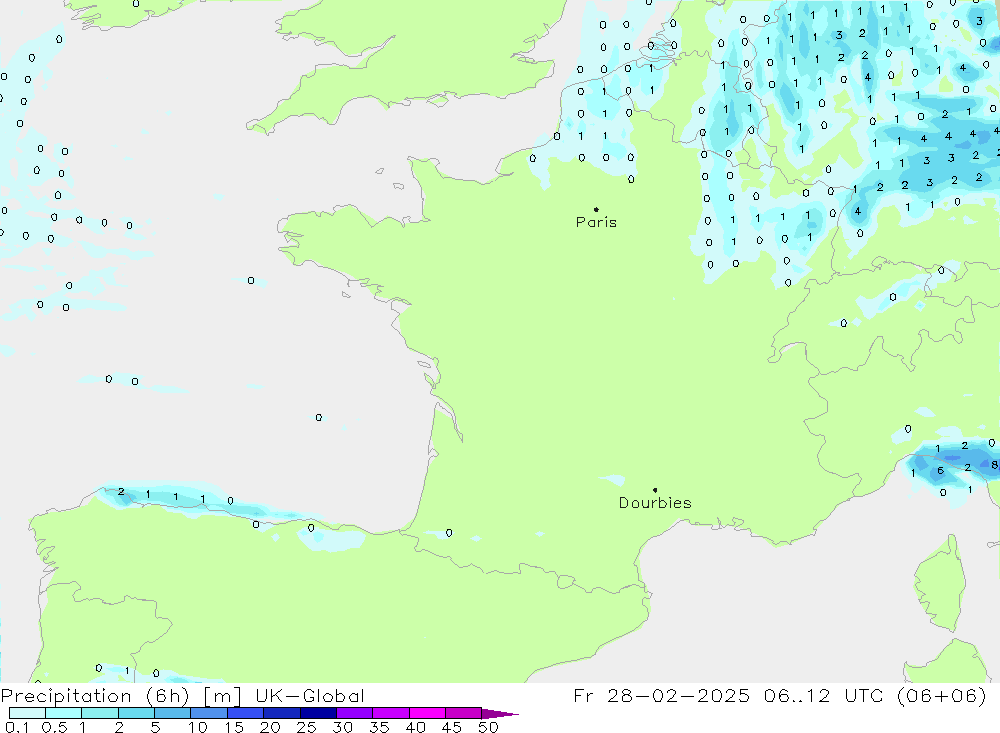The image size is (1000, 733).
Task: Click the legend arrow tip beyond 50
Action: 501,714
